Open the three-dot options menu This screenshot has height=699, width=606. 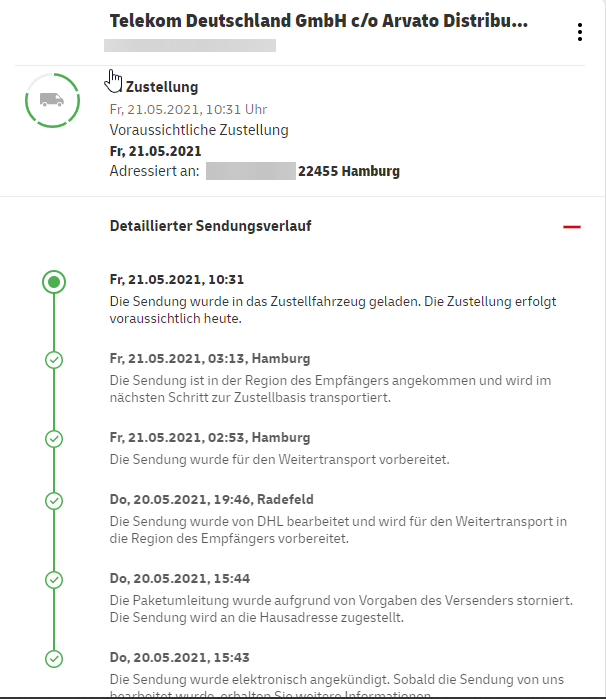(580, 32)
